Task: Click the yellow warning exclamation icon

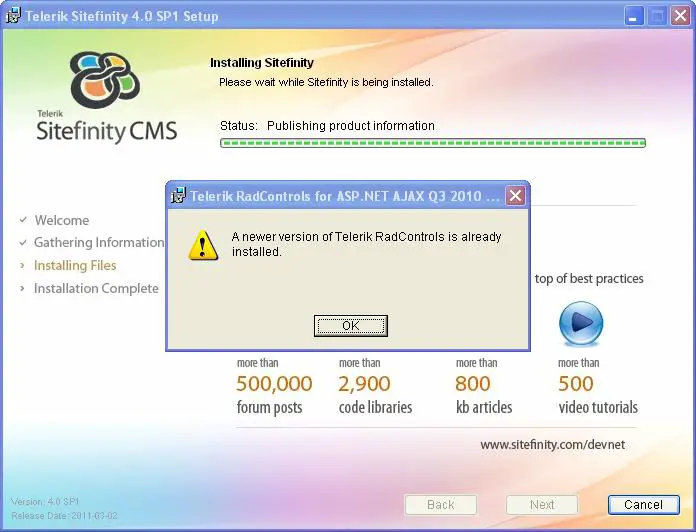Action: pyautogui.click(x=203, y=245)
